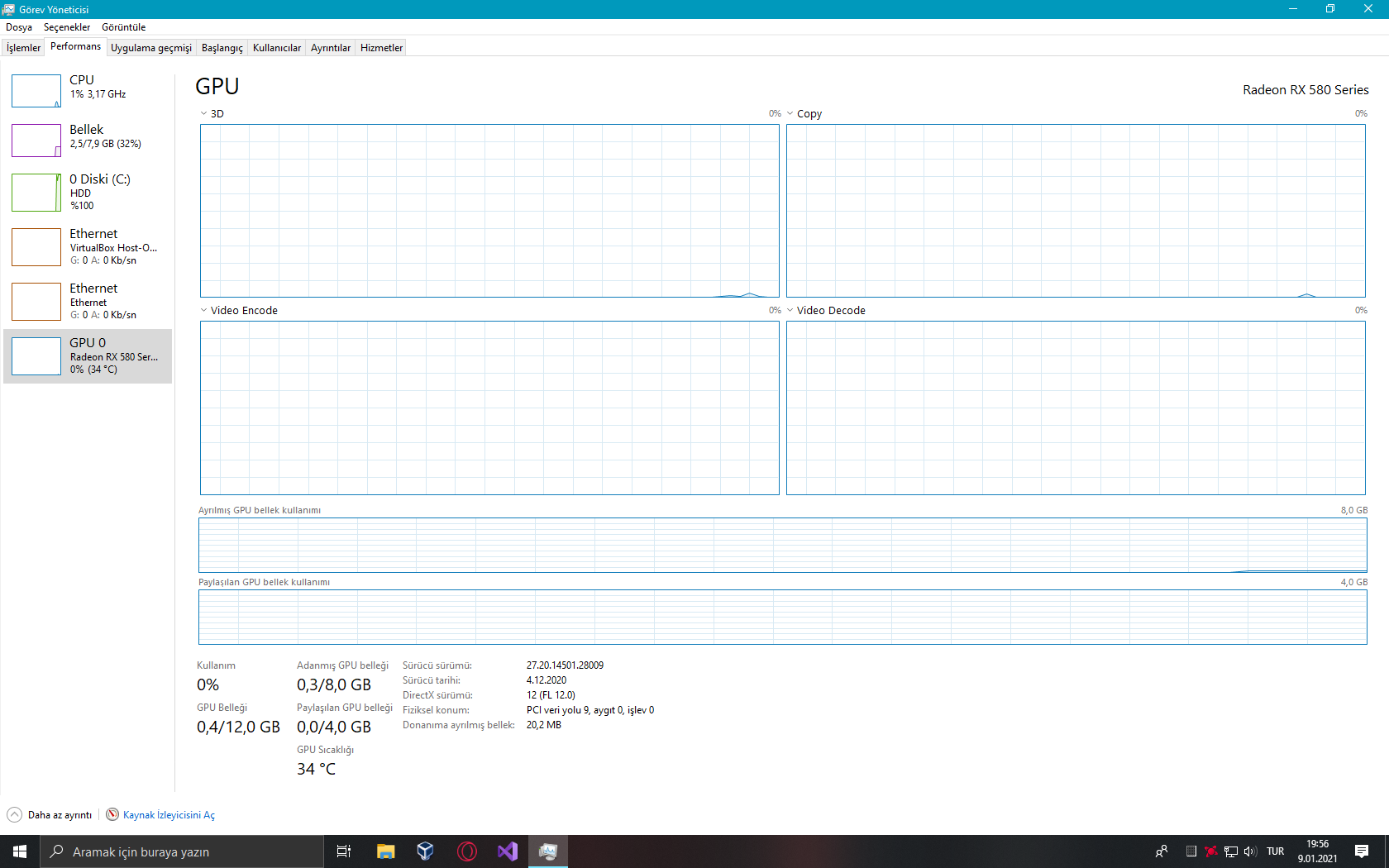Click dedicated GPU memory 0,3/8,0 GB
Screen dimensions: 1389x868
pos(334,685)
